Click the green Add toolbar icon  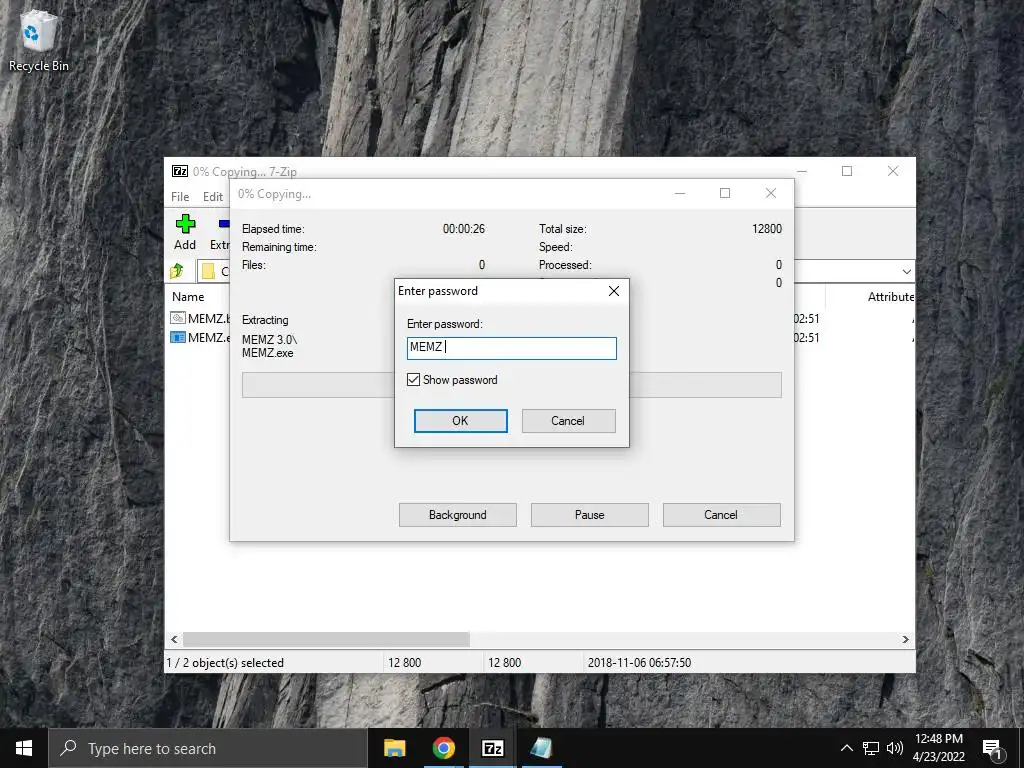point(185,224)
